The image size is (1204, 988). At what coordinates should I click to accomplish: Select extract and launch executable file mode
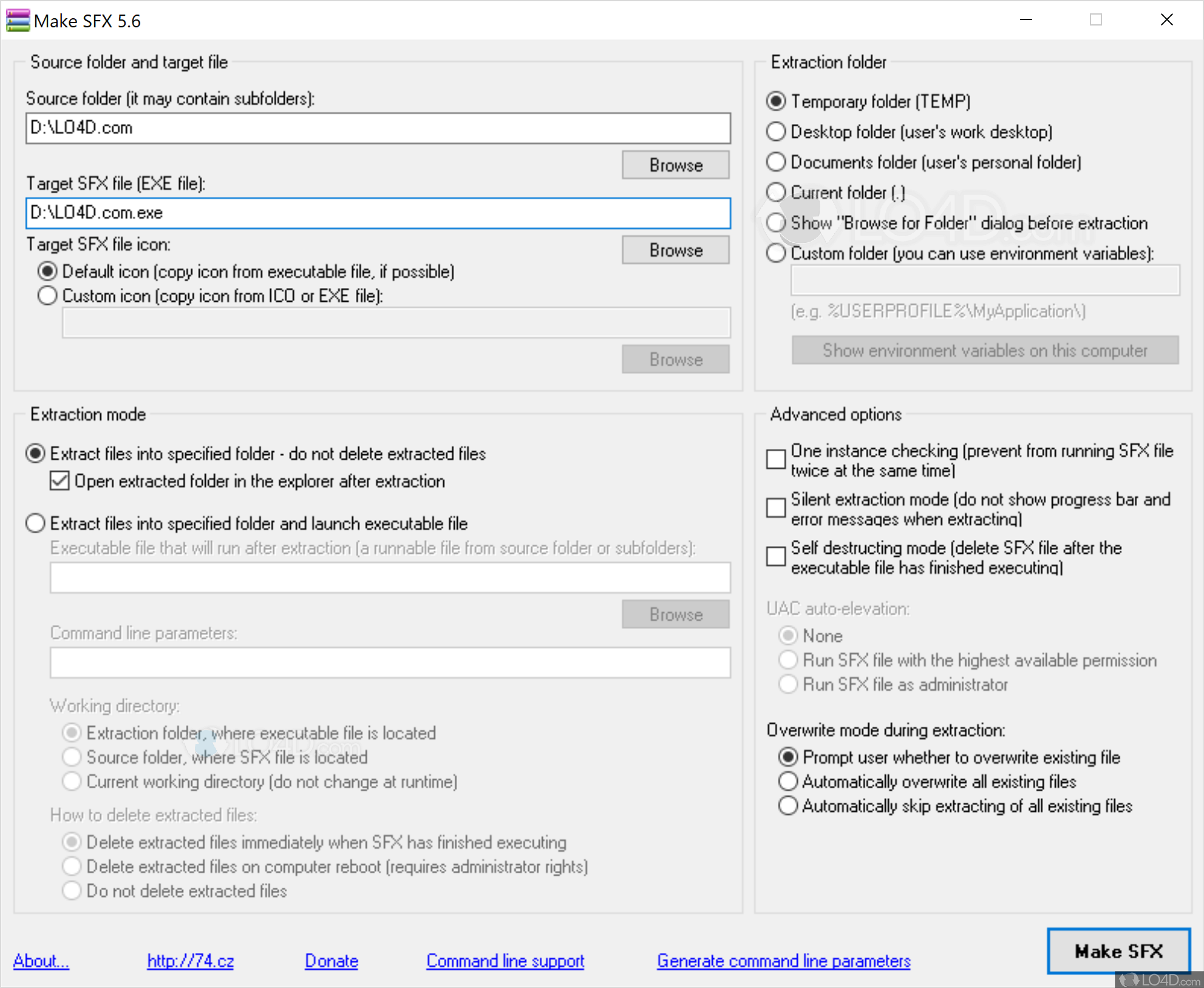(36, 523)
